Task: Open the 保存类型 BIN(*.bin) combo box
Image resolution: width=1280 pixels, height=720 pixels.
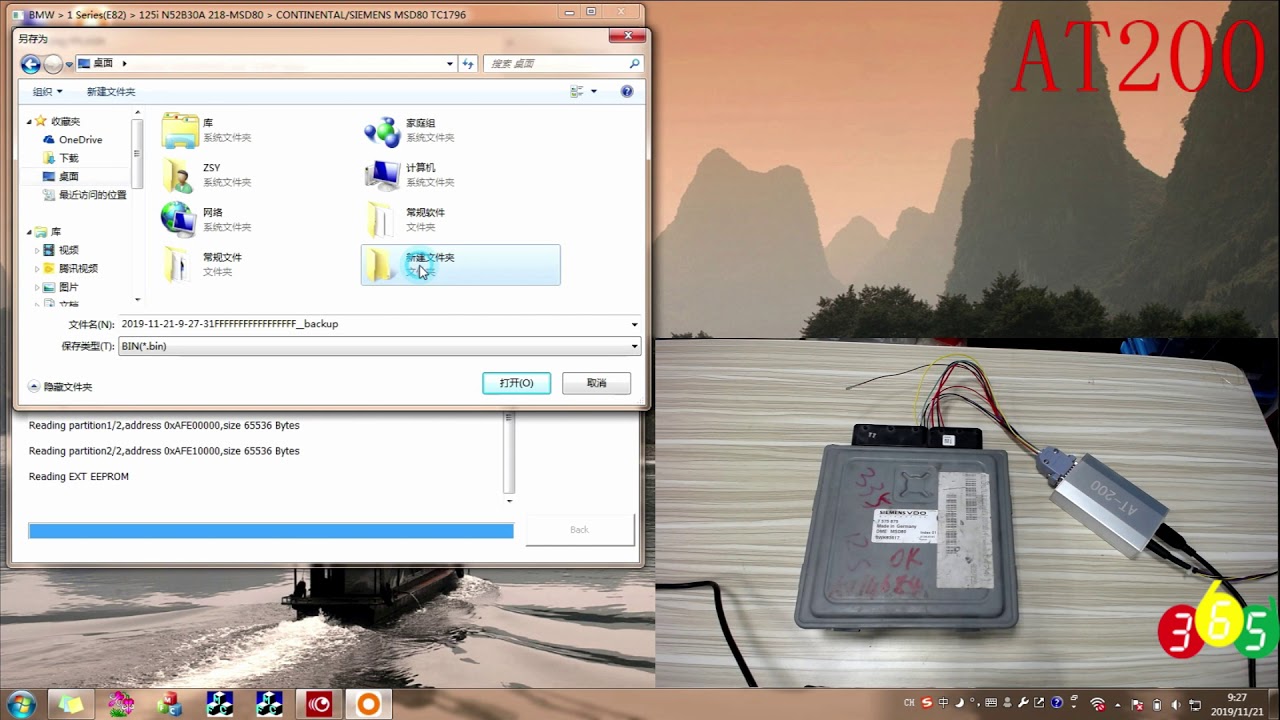Action: 379,346
